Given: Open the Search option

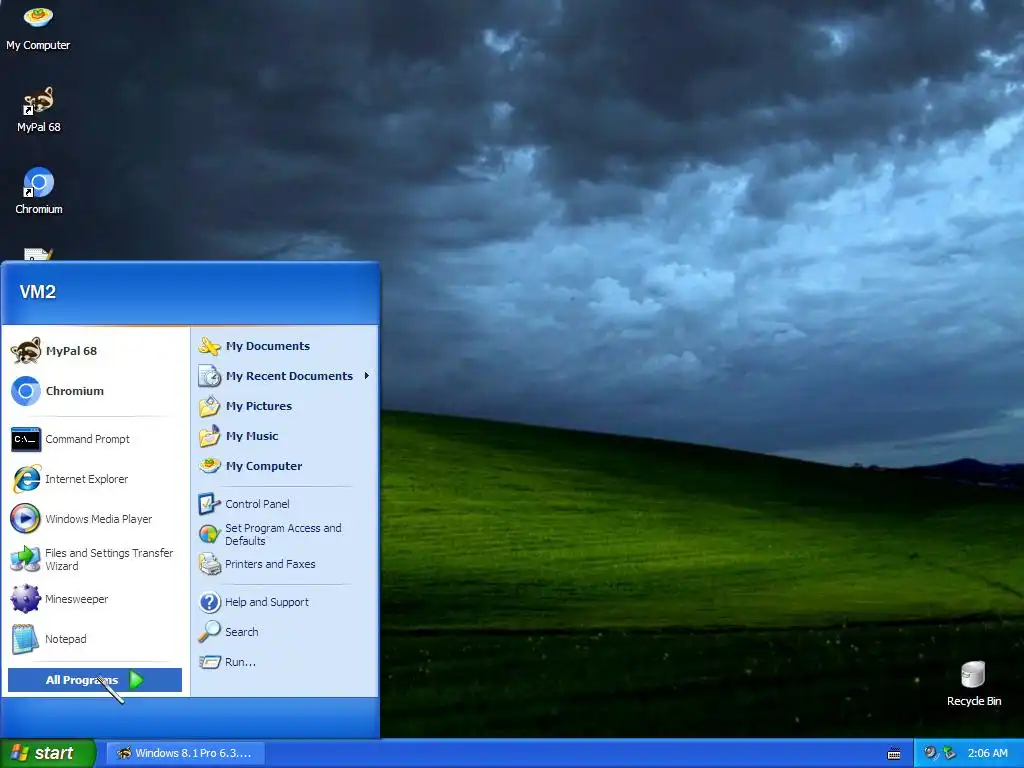Looking at the screenshot, I should [x=285, y=632].
